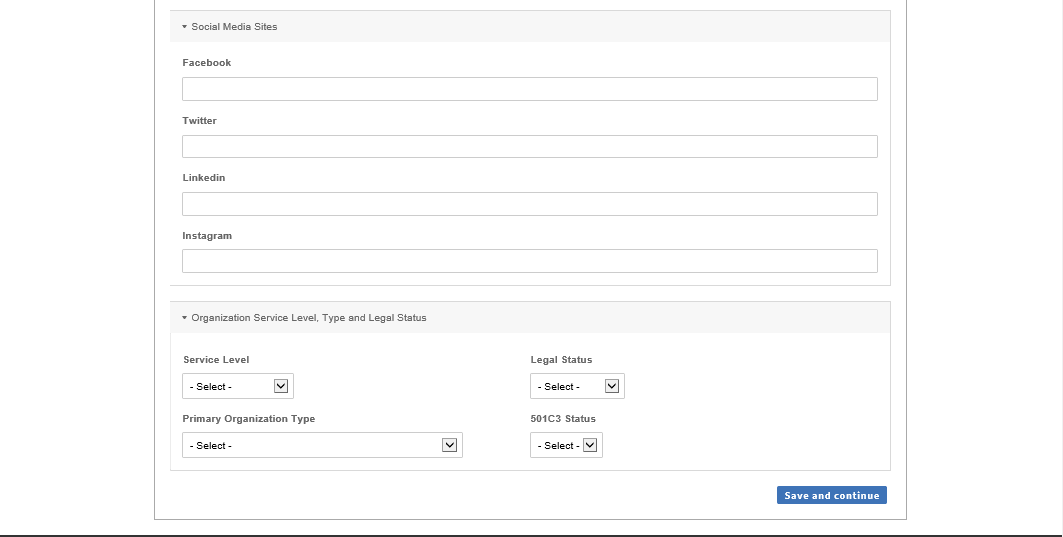
Task: Click the Primary Organization Type label
Action: (248, 419)
